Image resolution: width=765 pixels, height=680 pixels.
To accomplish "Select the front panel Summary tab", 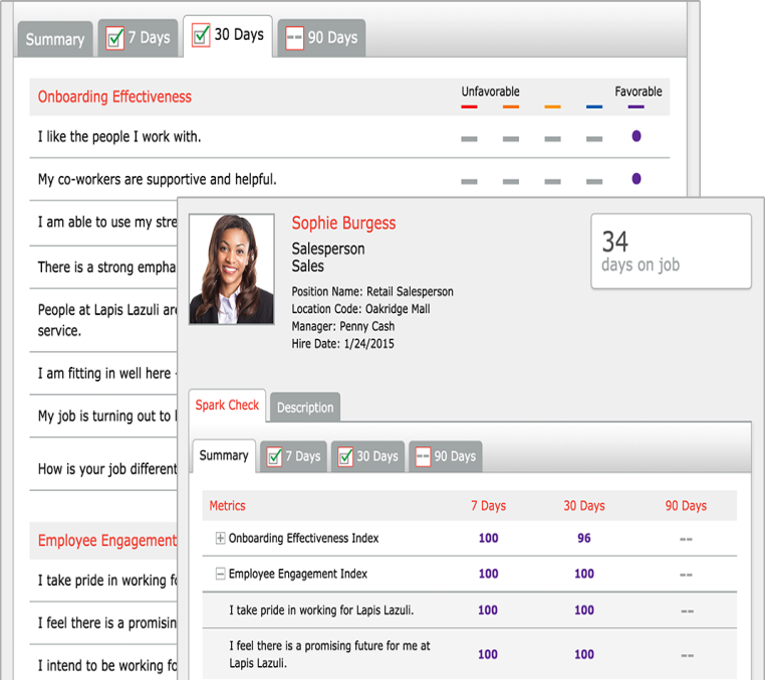I will pos(223,456).
